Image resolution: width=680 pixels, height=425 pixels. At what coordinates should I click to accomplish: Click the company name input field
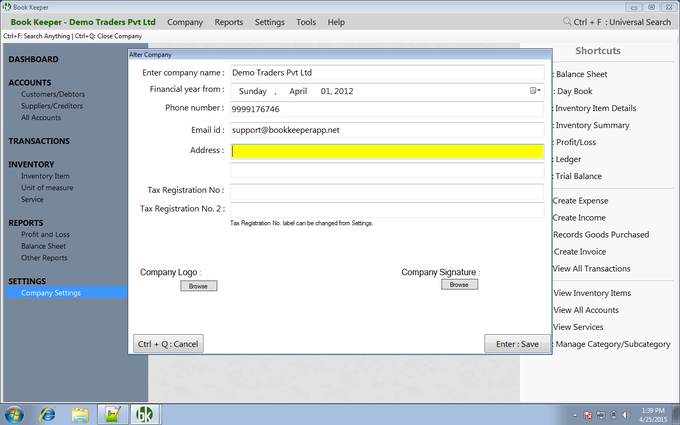387,73
